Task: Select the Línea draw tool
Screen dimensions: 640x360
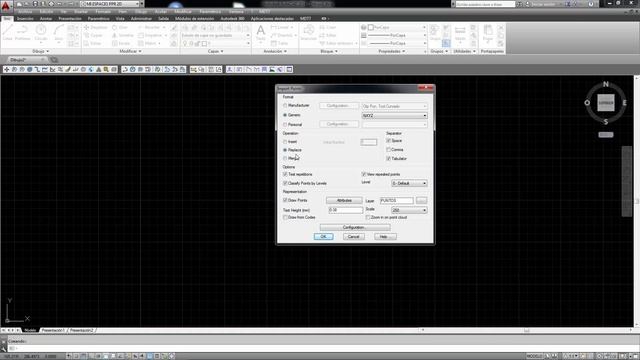Action: 7,32
